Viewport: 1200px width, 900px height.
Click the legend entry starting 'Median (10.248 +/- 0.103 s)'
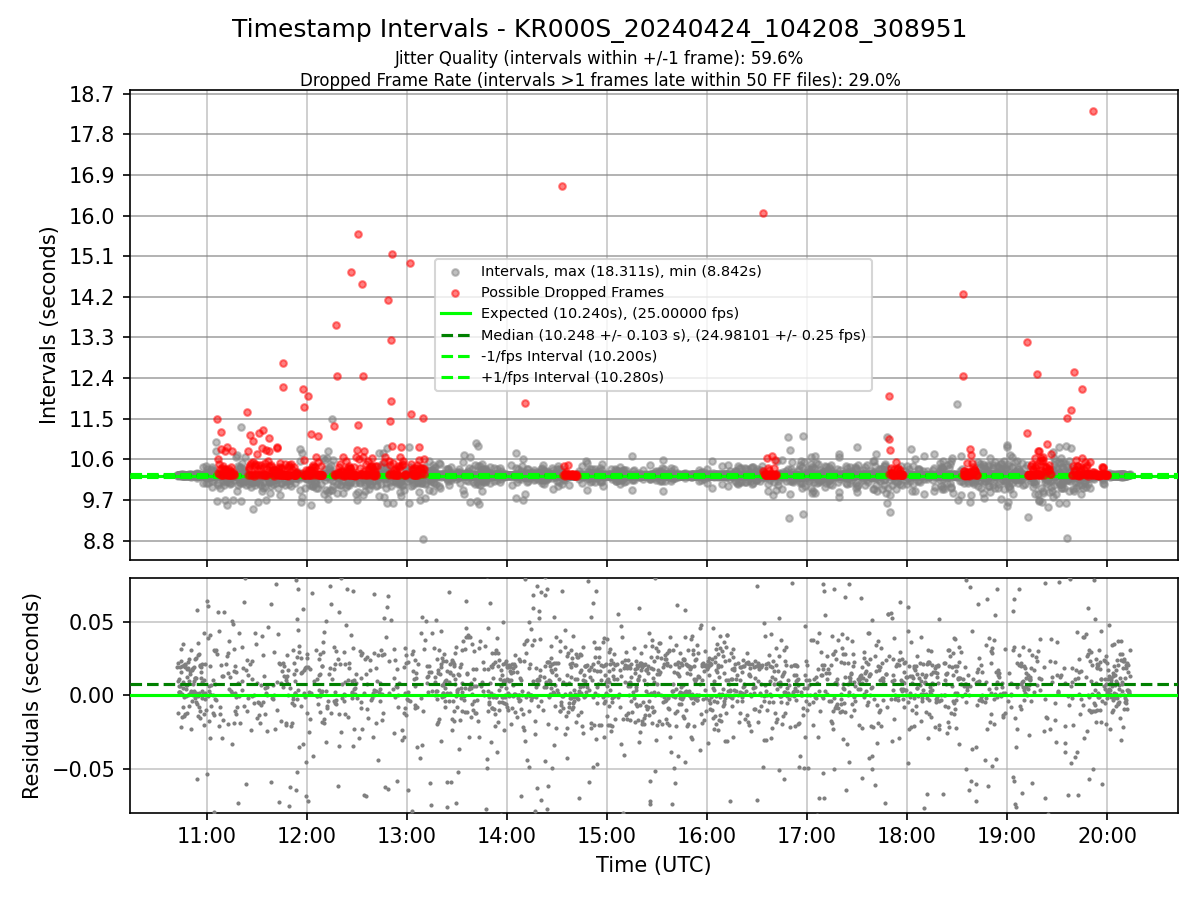[x=673, y=335]
